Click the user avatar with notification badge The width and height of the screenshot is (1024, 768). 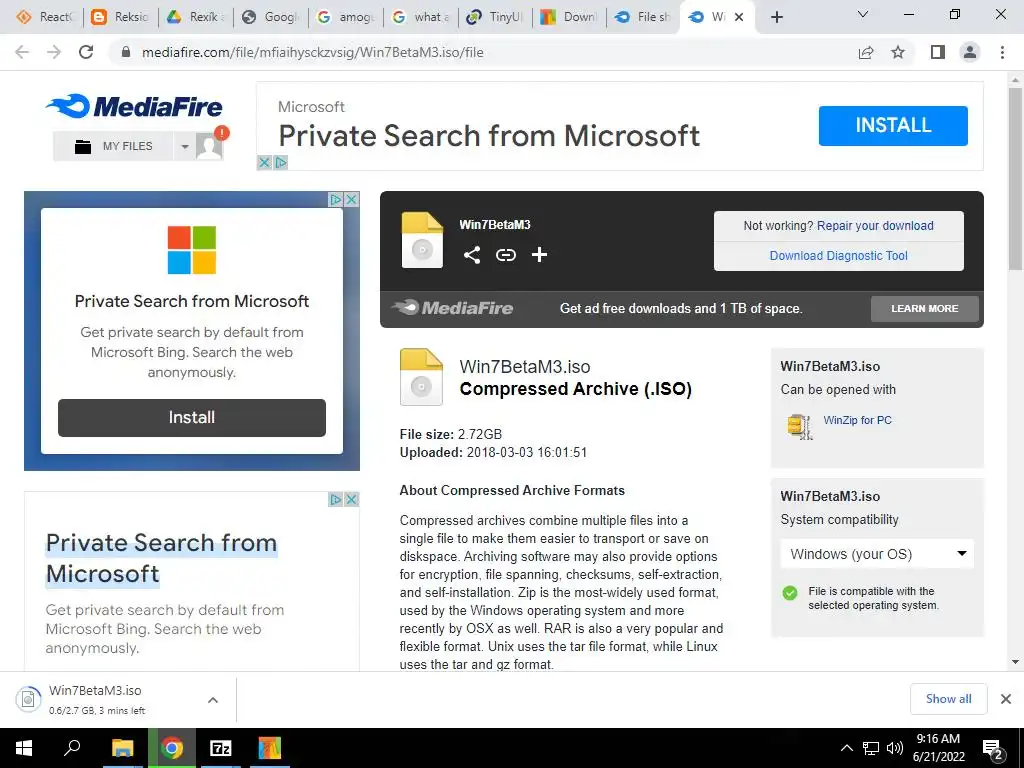point(210,145)
